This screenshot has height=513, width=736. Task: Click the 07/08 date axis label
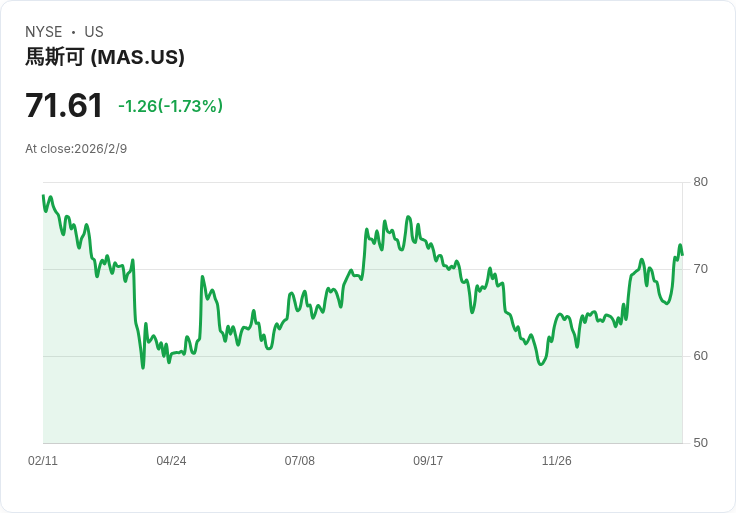tap(300, 461)
